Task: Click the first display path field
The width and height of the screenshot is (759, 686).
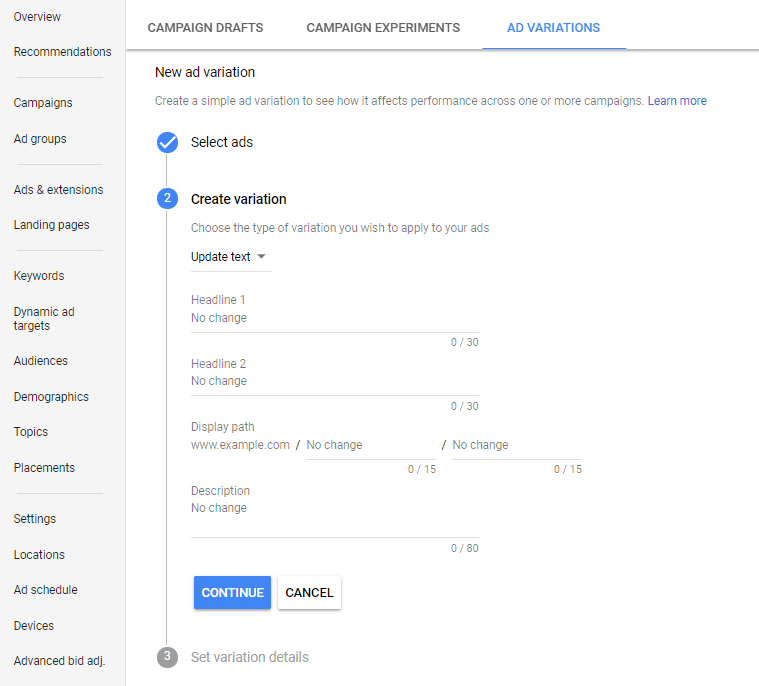Action: (x=371, y=445)
